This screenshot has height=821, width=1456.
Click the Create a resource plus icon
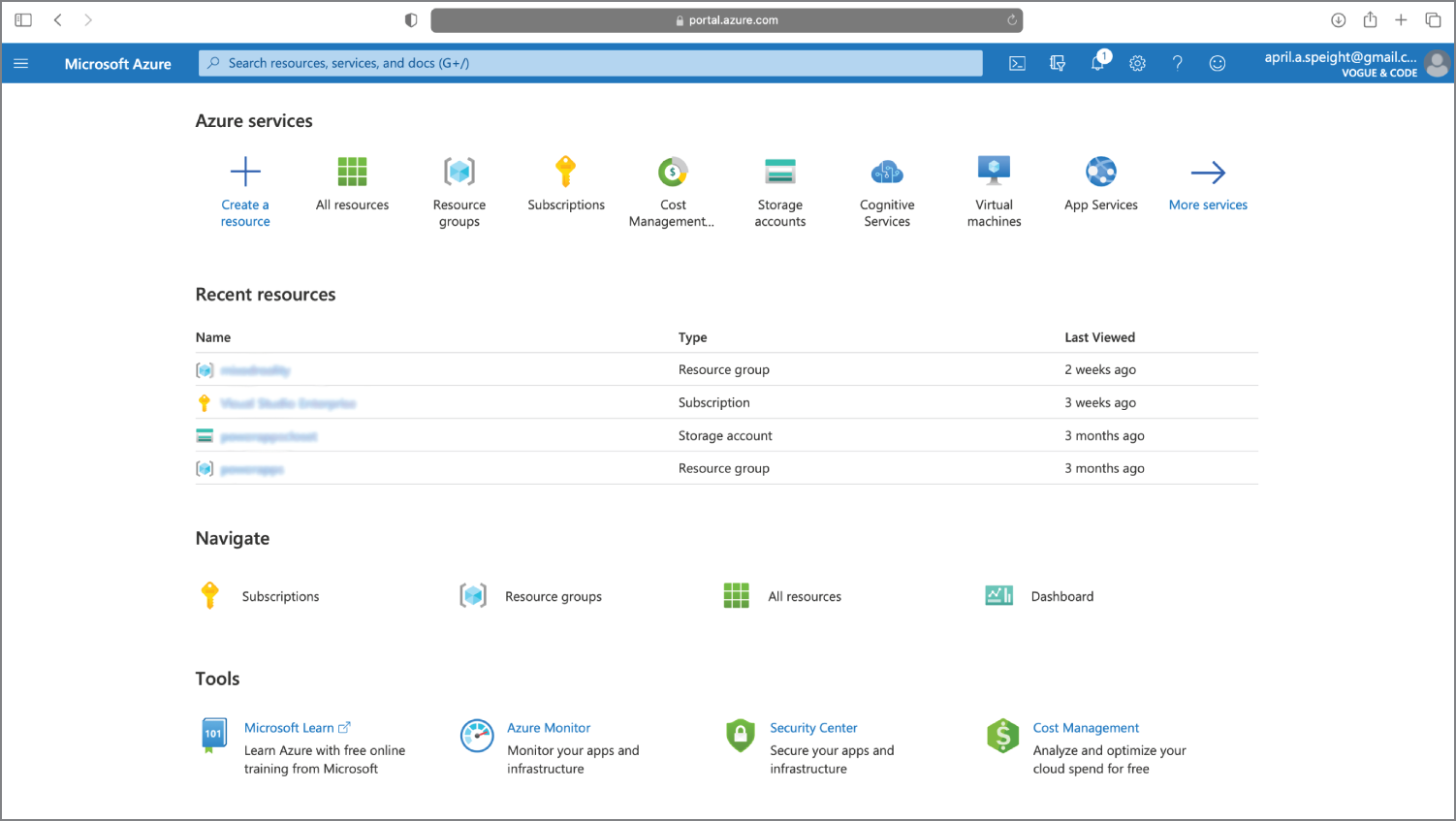245,172
